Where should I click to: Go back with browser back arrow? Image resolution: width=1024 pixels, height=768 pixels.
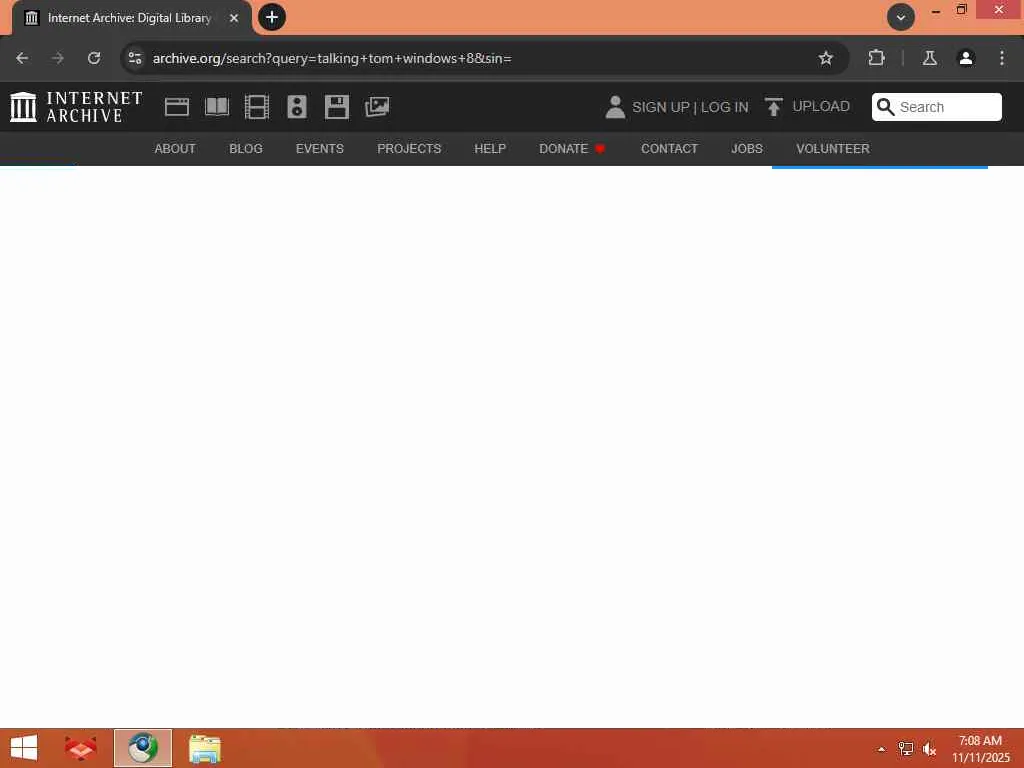(22, 58)
